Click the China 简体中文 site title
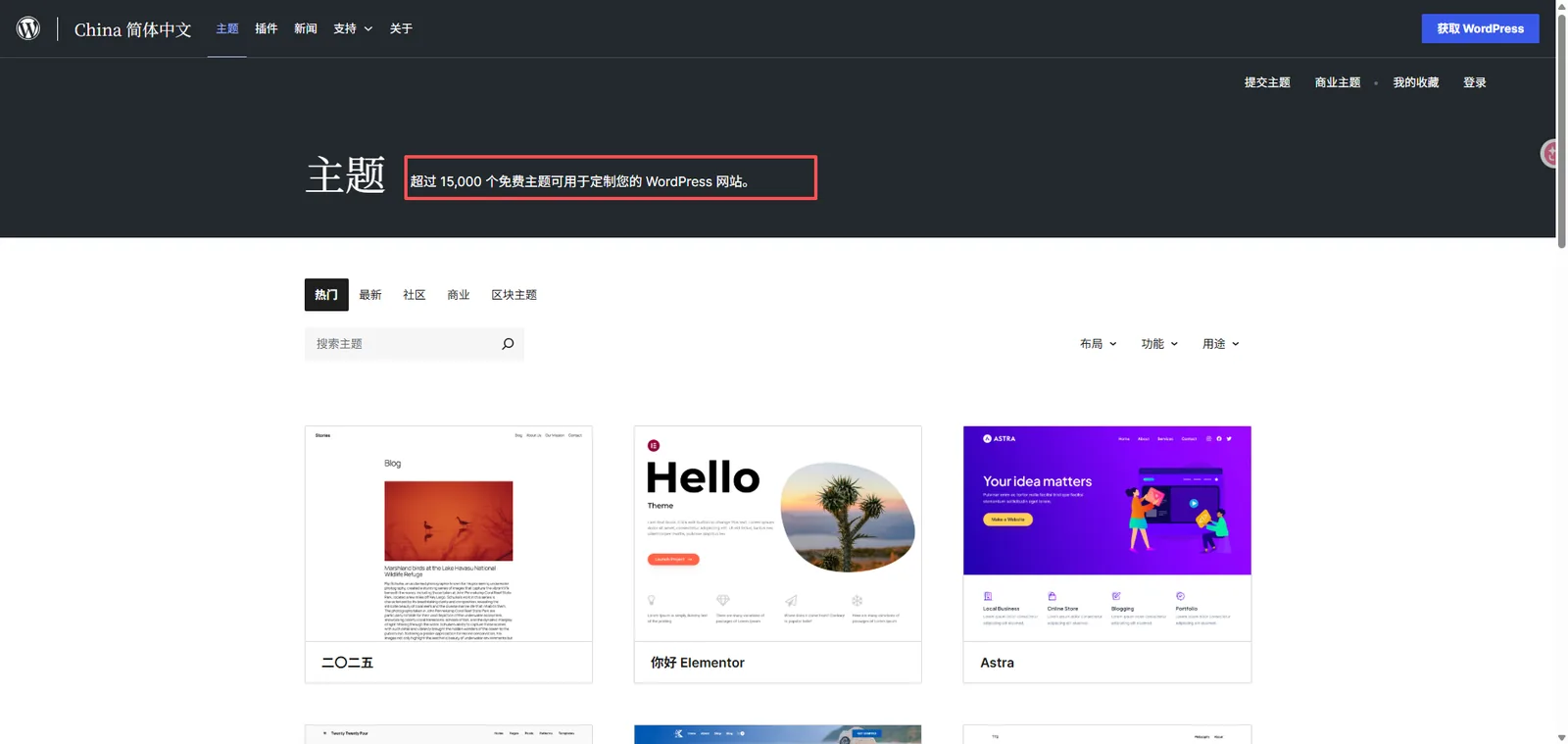Image resolution: width=1568 pixels, height=744 pixels. pos(133,29)
